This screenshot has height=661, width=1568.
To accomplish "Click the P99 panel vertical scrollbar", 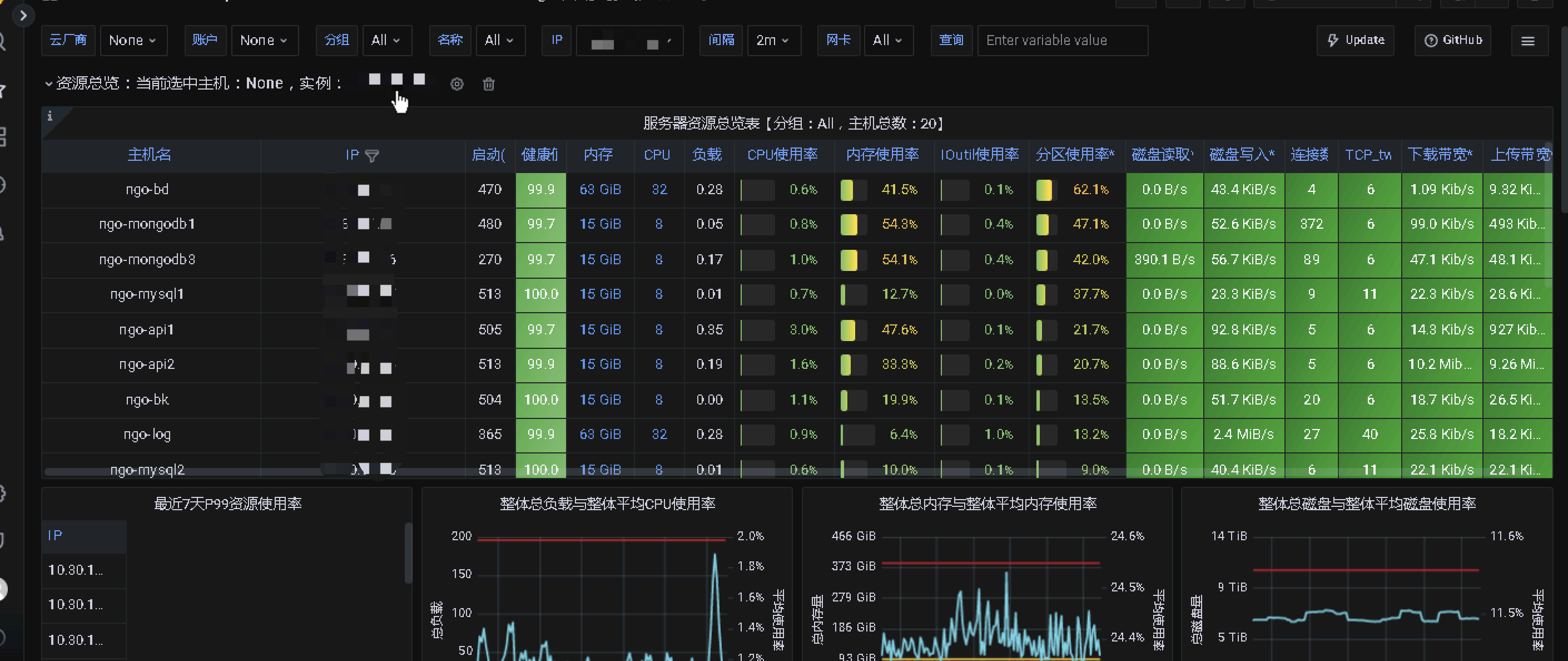I will [x=408, y=553].
